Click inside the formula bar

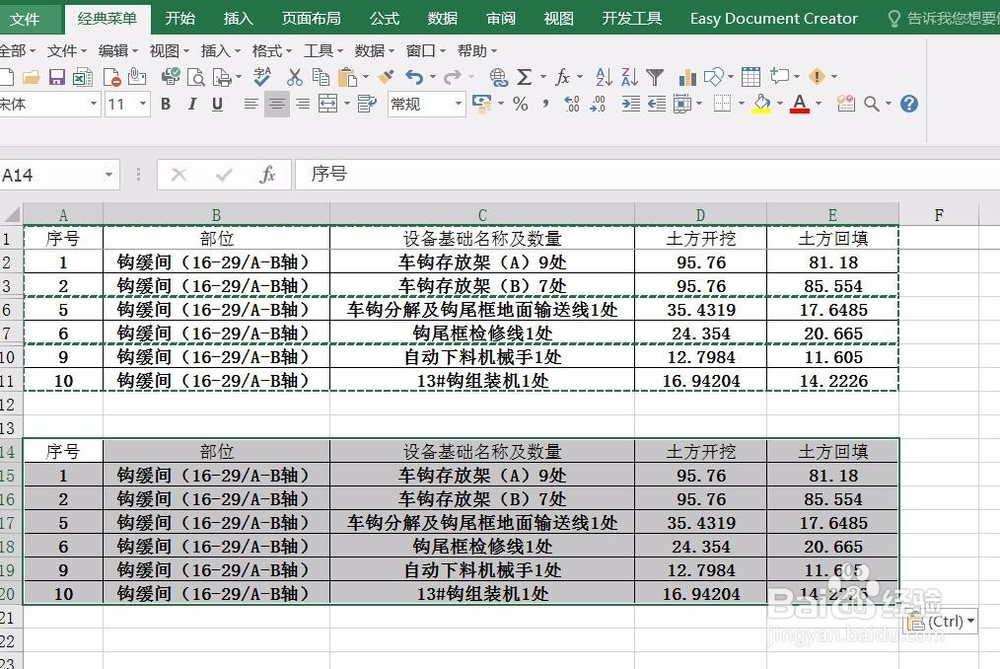(x=500, y=174)
